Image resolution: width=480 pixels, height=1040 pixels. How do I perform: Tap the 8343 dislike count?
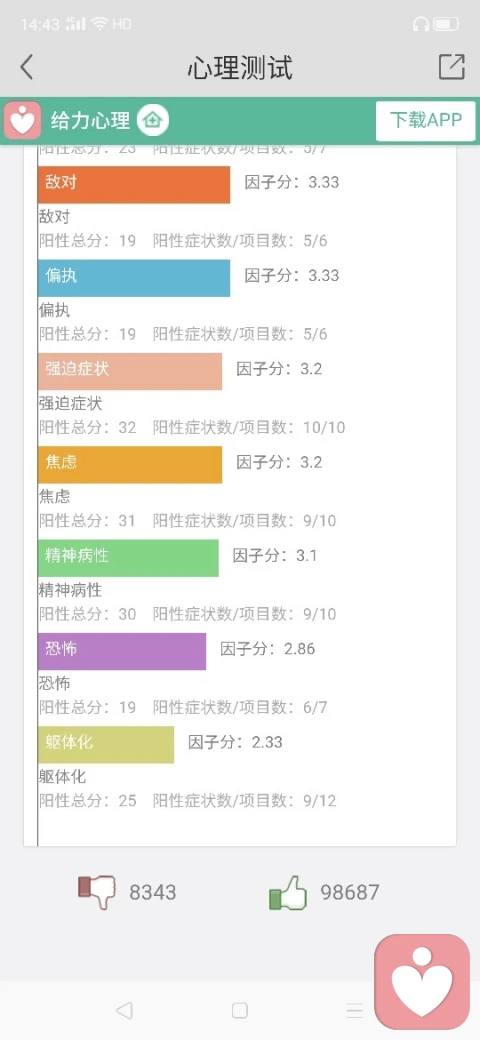click(152, 892)
